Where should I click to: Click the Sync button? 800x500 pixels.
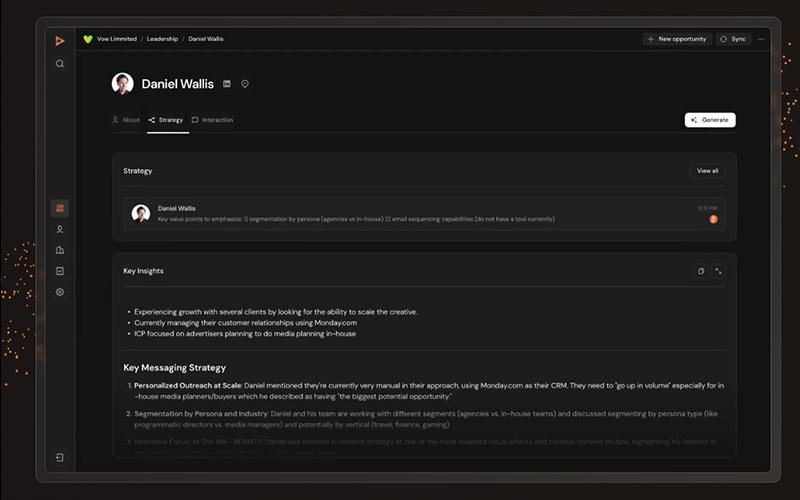(733, 39)
